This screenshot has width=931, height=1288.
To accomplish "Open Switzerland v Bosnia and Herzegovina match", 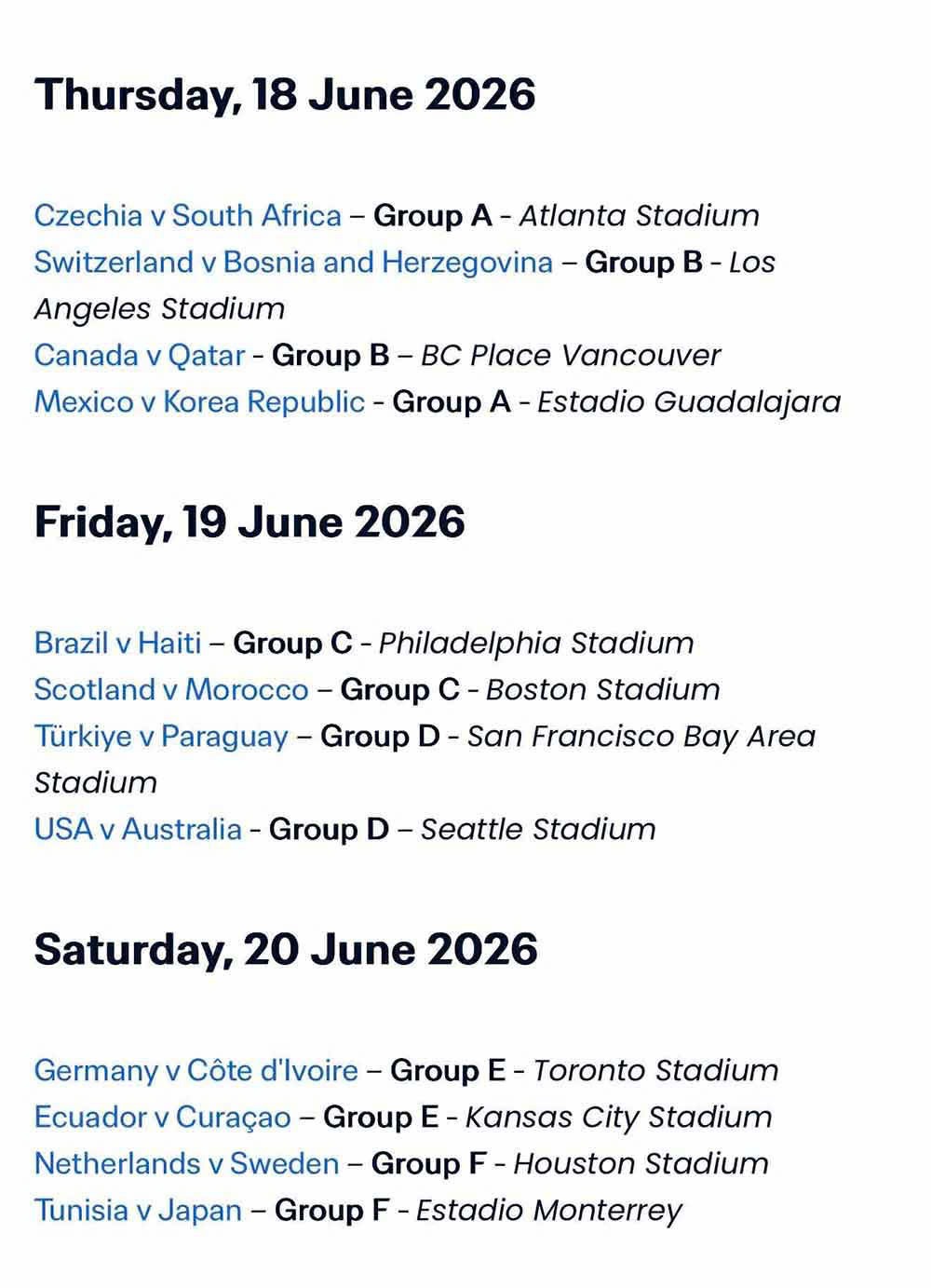I will coord(293,263).
